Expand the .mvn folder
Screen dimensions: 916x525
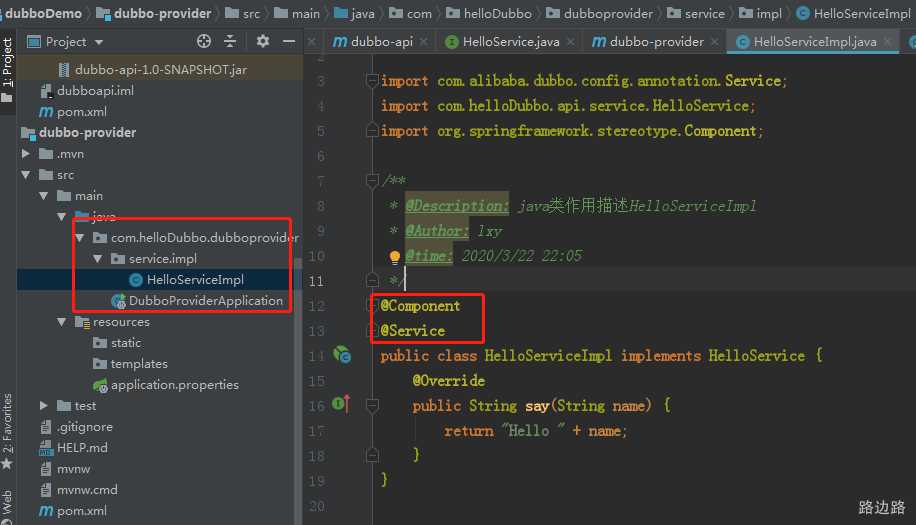point(27,154)
